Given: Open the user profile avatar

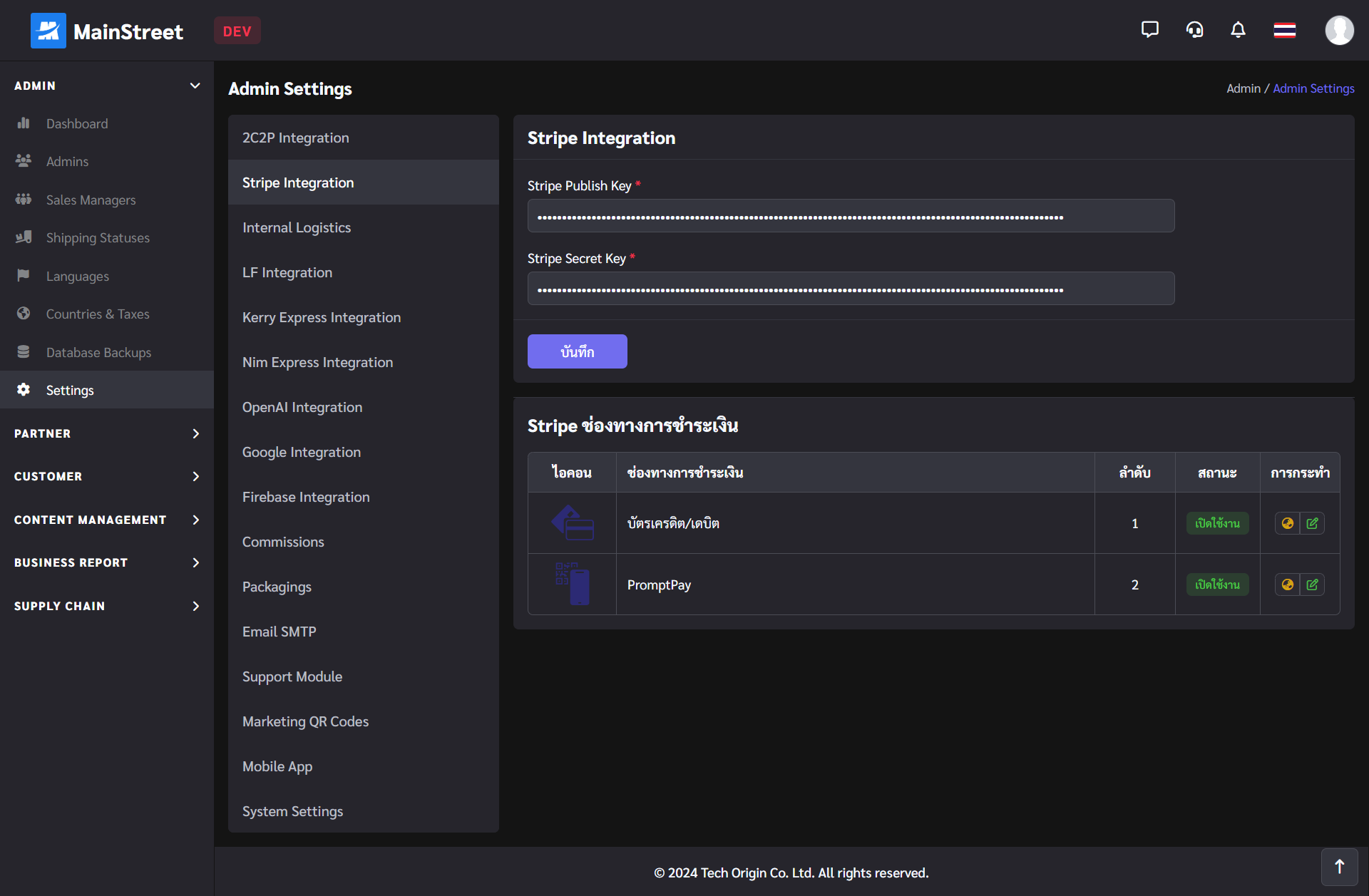Looking at the screenshot, I should (1339, 30).
